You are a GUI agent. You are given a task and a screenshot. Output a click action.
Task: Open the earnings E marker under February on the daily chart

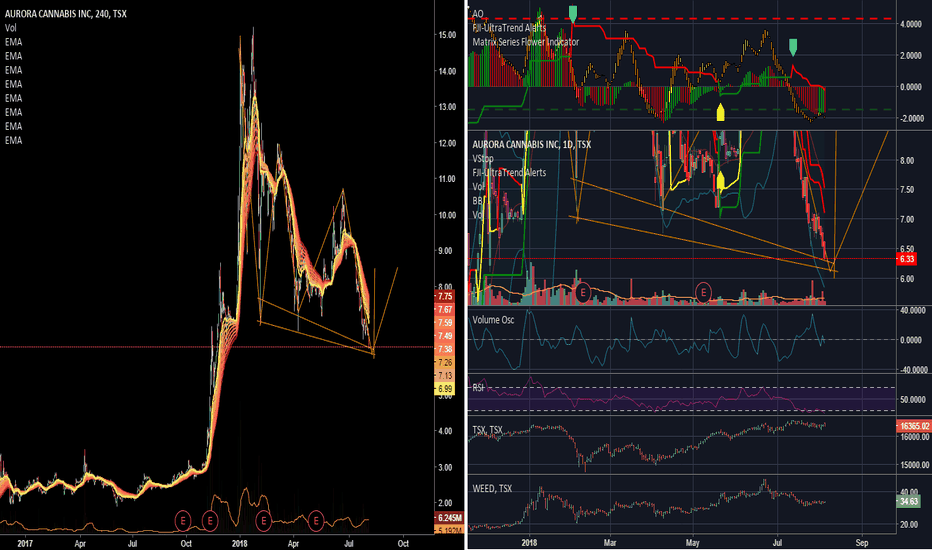(583, 292)
